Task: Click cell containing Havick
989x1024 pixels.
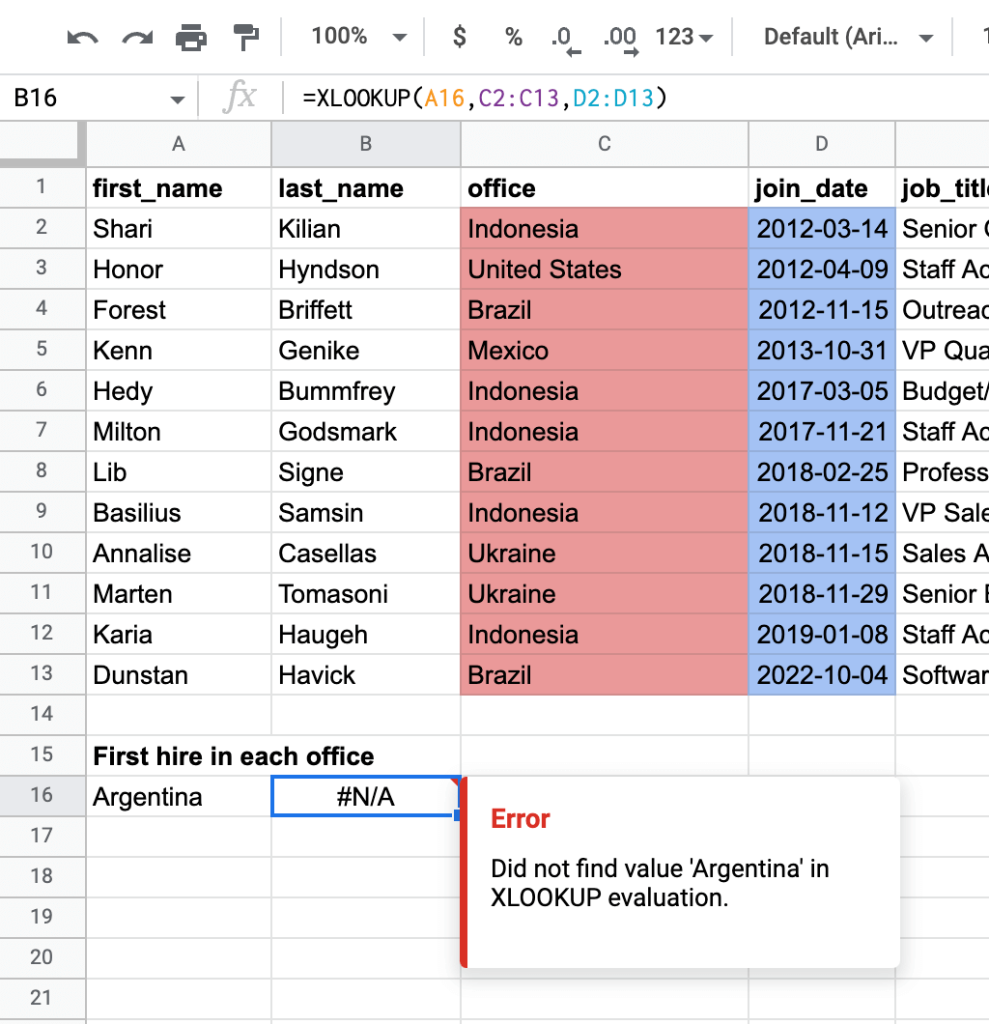Action: [366, 675]
